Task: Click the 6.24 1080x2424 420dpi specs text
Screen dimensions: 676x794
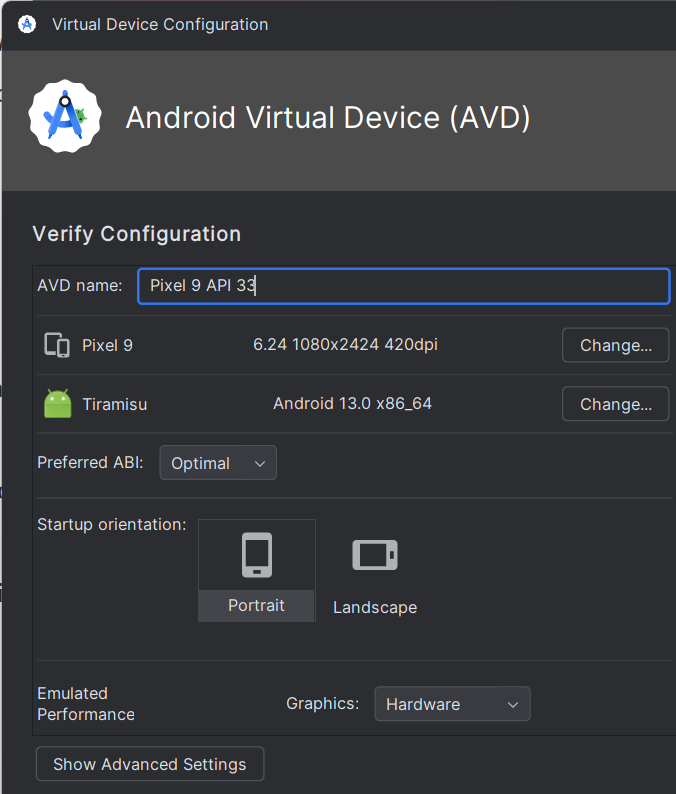Action: 345,344
